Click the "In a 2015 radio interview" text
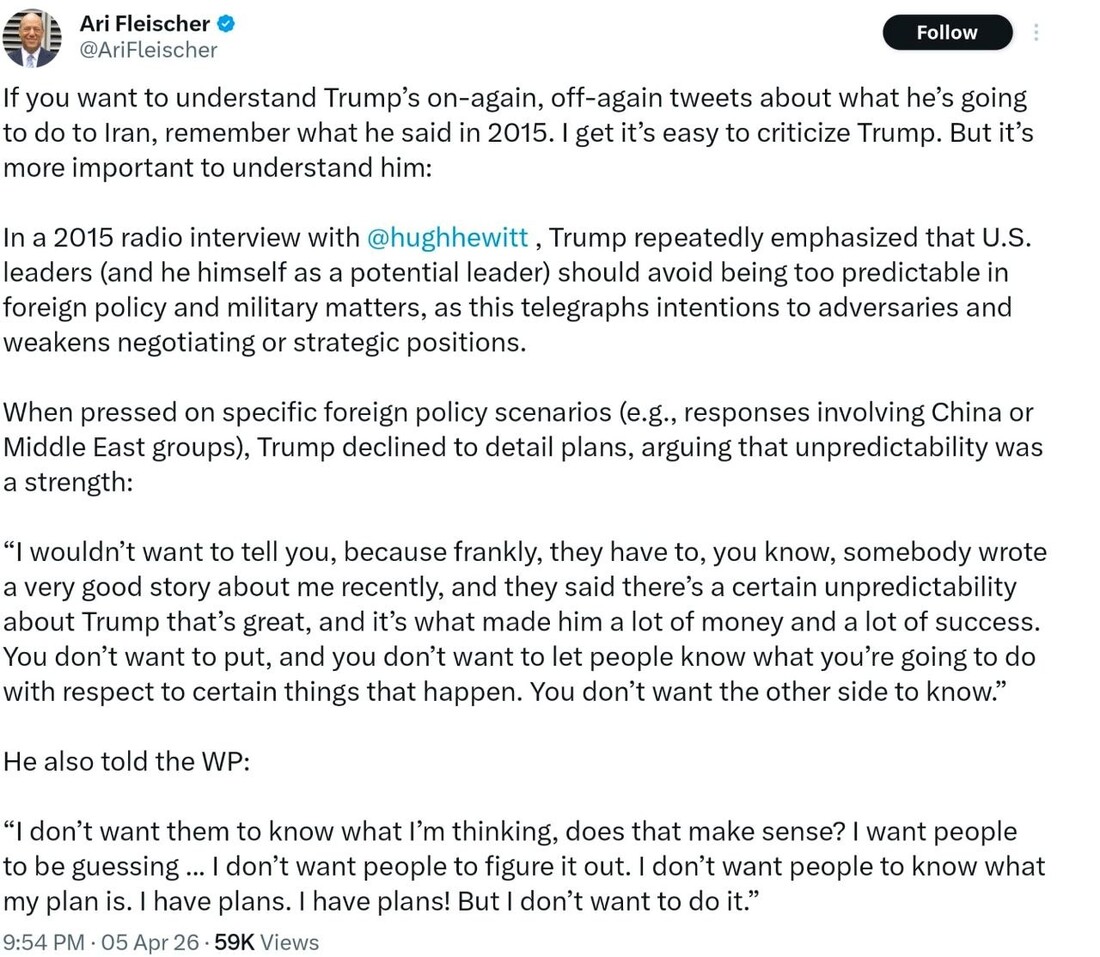 coord(180,237)
